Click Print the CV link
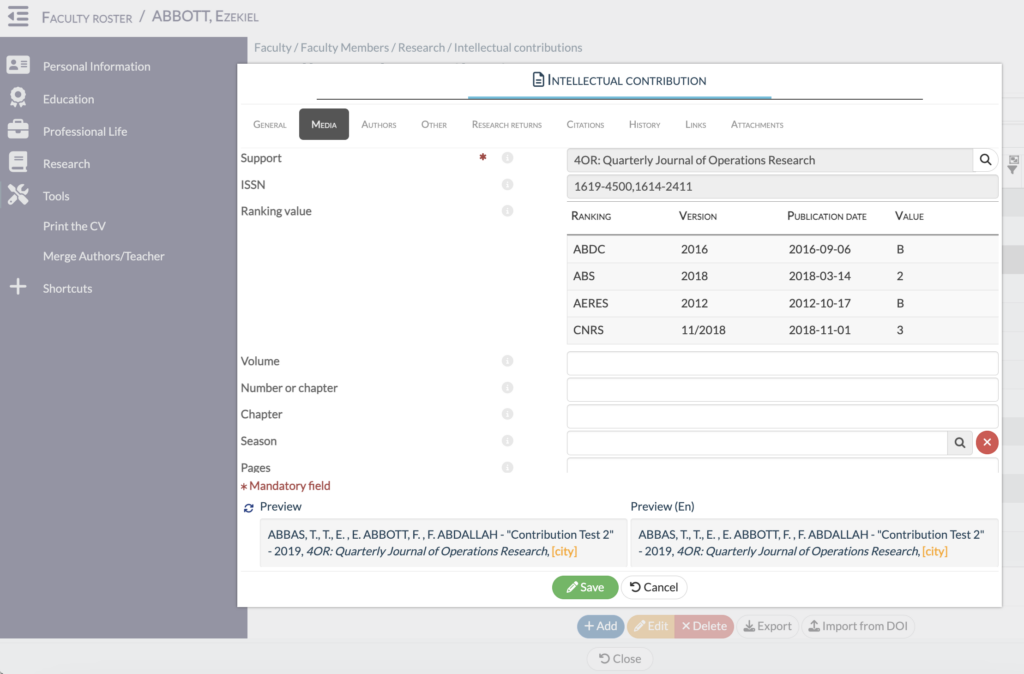The height and width of the screenshot is (674, 1024). [x=74, y=226]
